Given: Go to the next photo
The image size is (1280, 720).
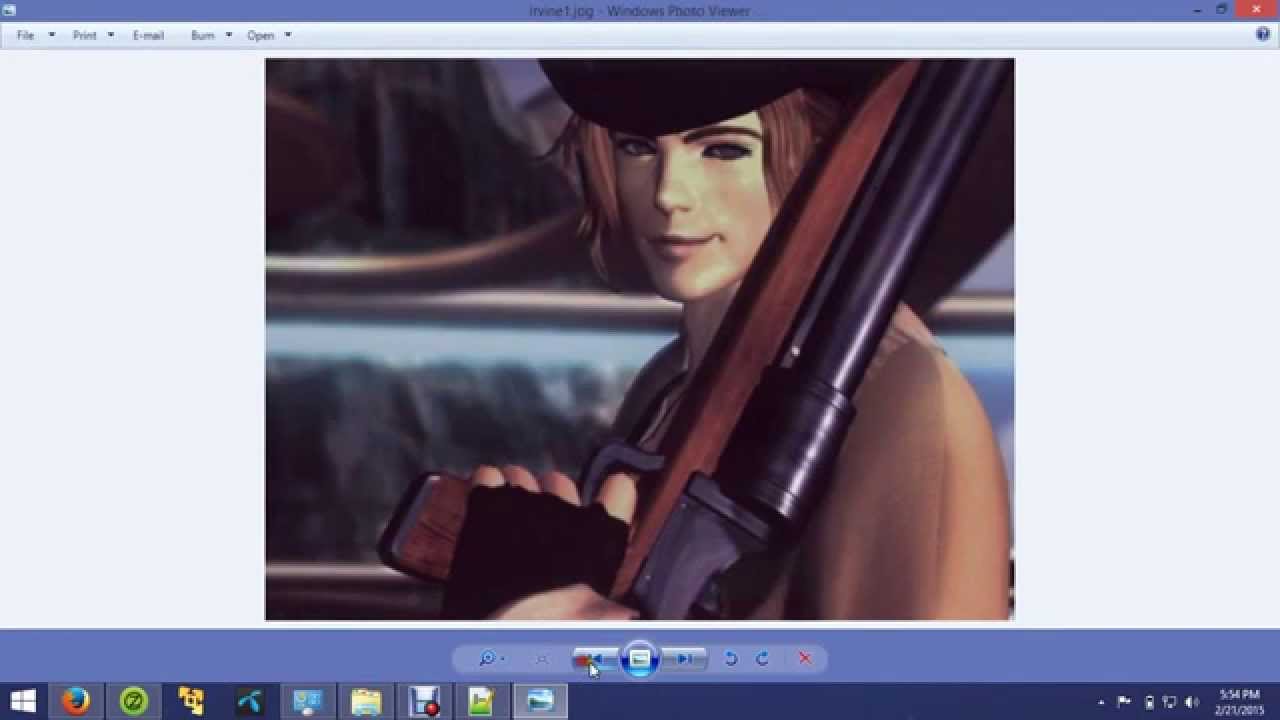Looking at the screenshot, I should (685, 658).
